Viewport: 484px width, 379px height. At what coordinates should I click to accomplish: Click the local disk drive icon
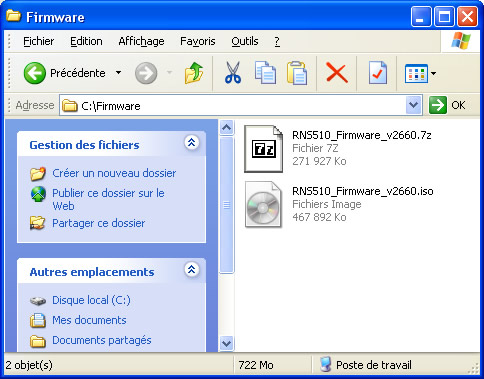38,301
